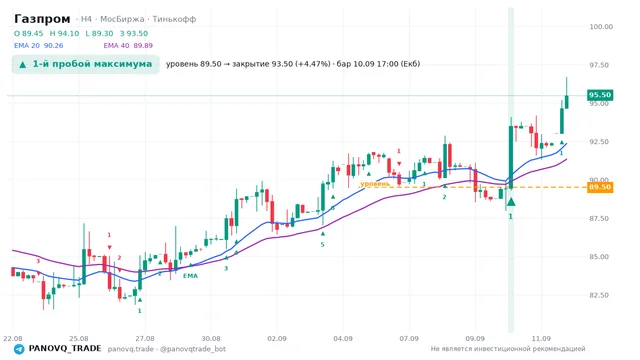Screen dimensions: 640x360
Task: Click the Тинькофф broker label
Action: (174, 19)
